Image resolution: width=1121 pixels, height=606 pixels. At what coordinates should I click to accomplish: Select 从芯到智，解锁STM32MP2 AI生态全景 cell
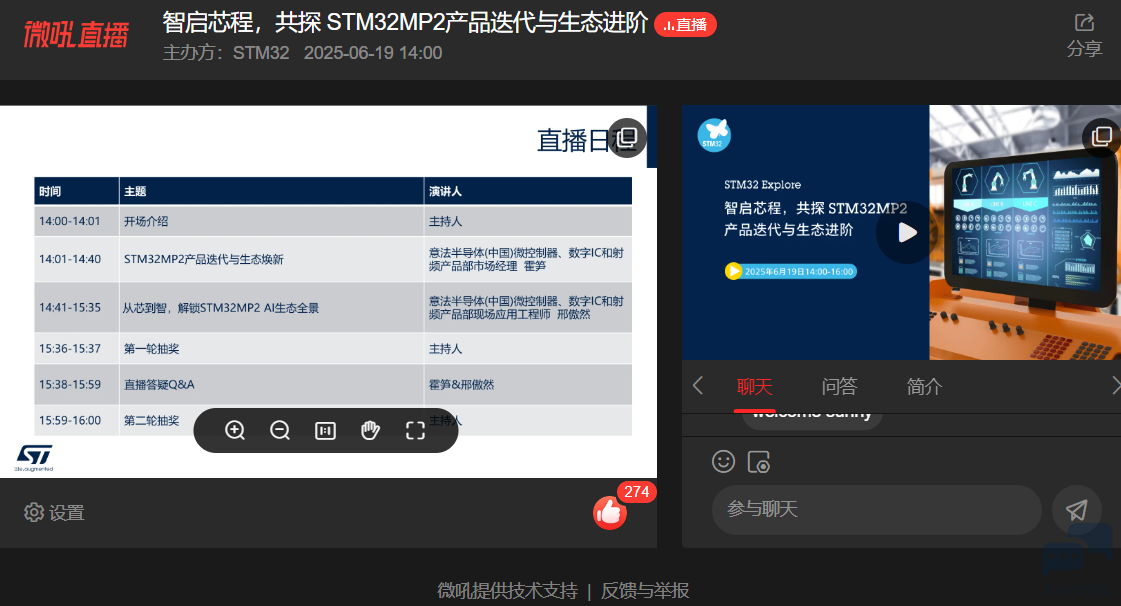pos(271,307)
